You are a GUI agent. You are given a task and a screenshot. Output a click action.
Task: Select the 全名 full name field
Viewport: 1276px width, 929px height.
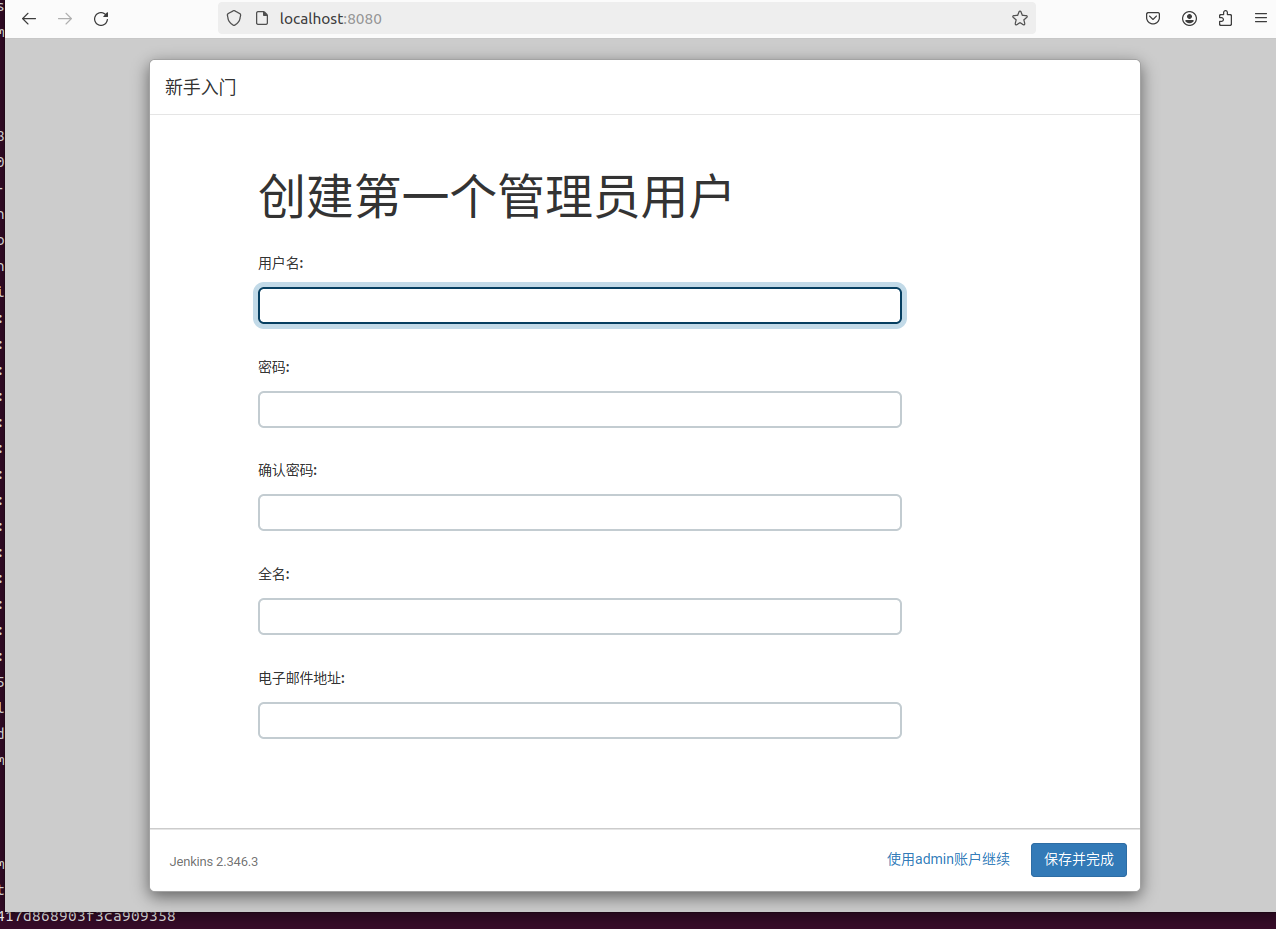(580, 616)
